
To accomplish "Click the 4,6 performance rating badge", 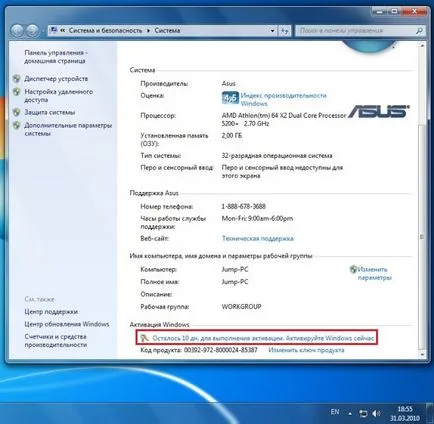I will 230,98.
